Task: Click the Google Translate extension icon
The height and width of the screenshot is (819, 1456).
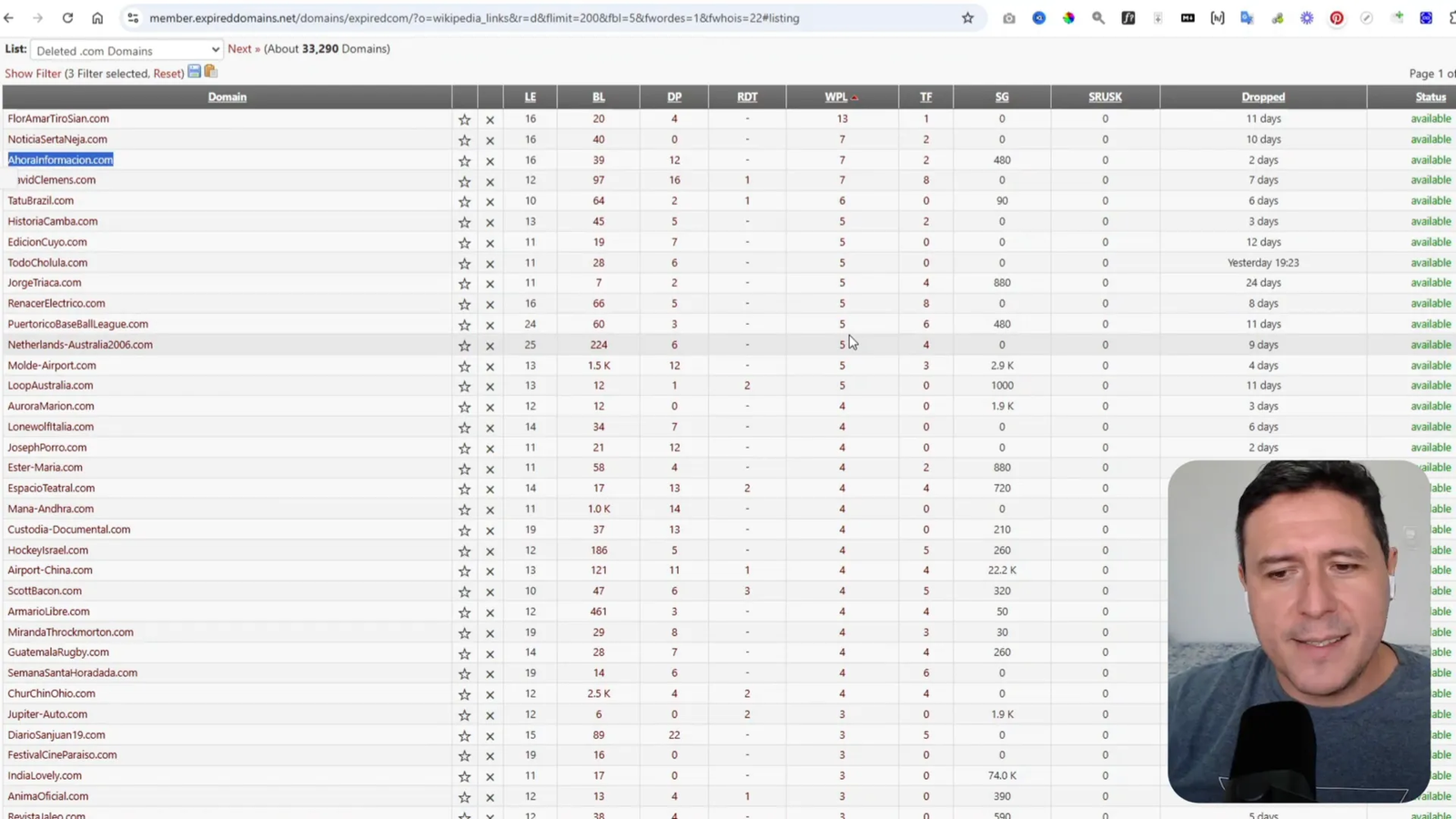Action: point(1247,18)
